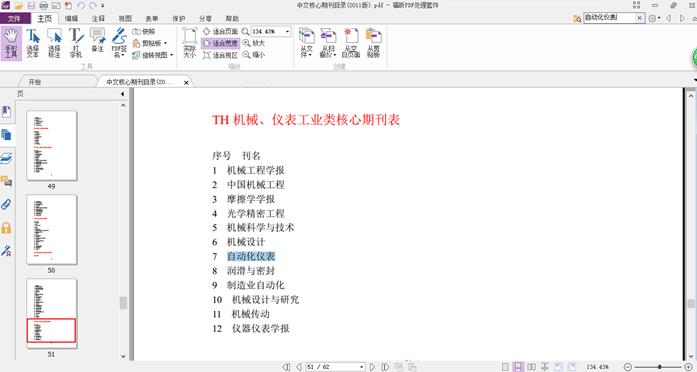Select the page 50 thumbnail
Screen dimensions: 697x372
tap(52, 230)
